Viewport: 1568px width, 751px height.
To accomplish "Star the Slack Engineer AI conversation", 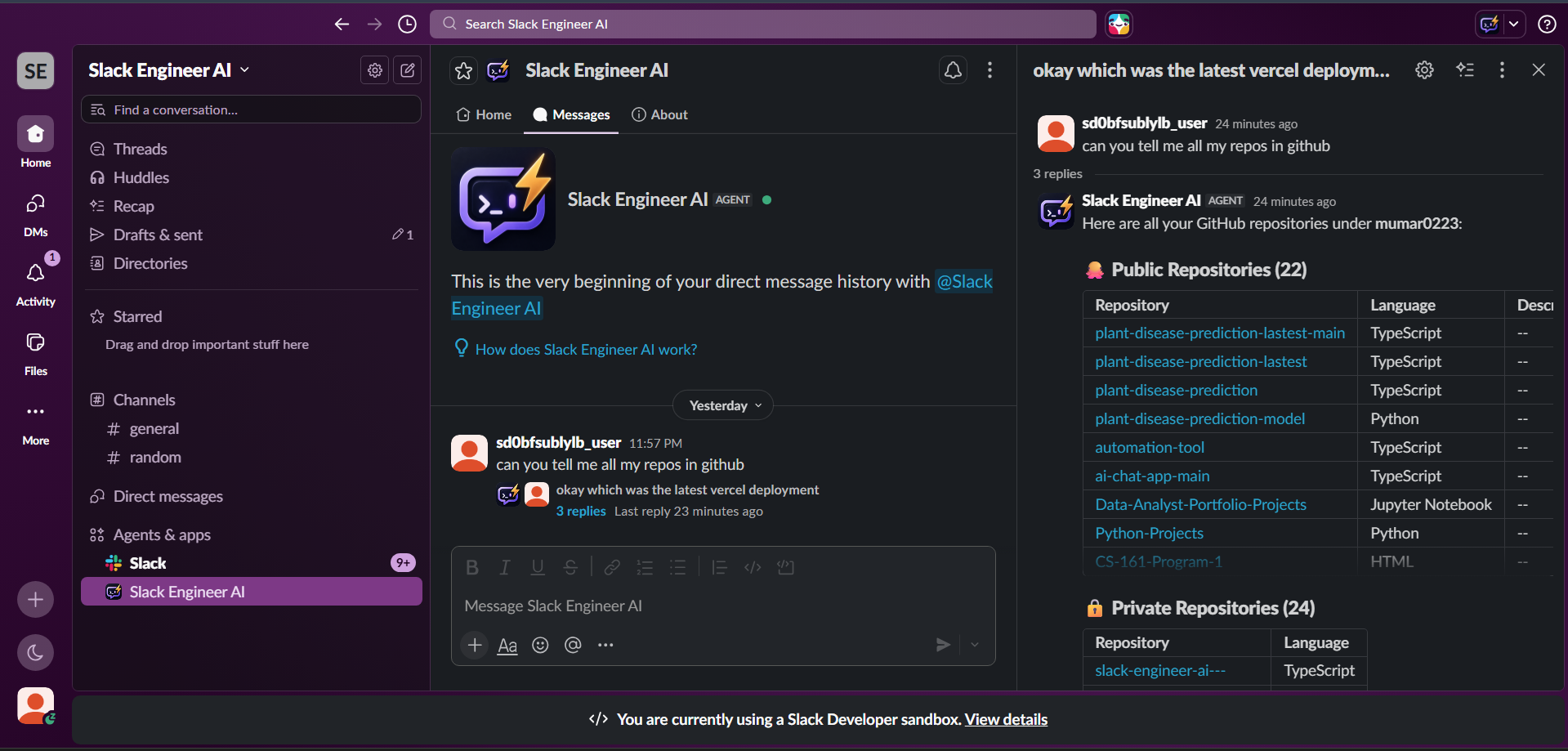I will (x=464, y=71).
